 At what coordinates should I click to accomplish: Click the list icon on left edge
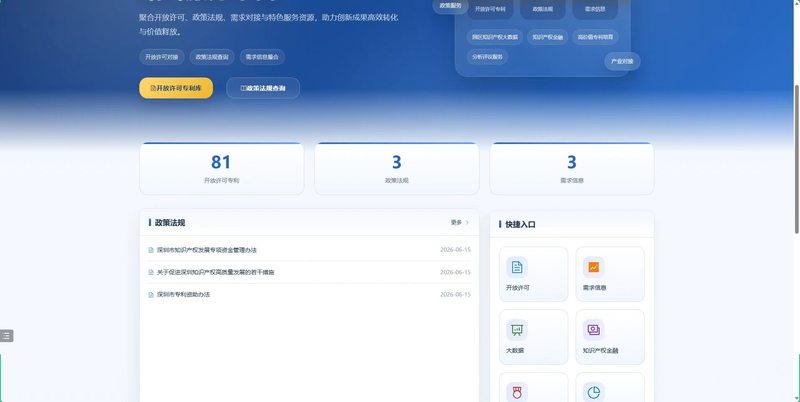click(6, 336)
